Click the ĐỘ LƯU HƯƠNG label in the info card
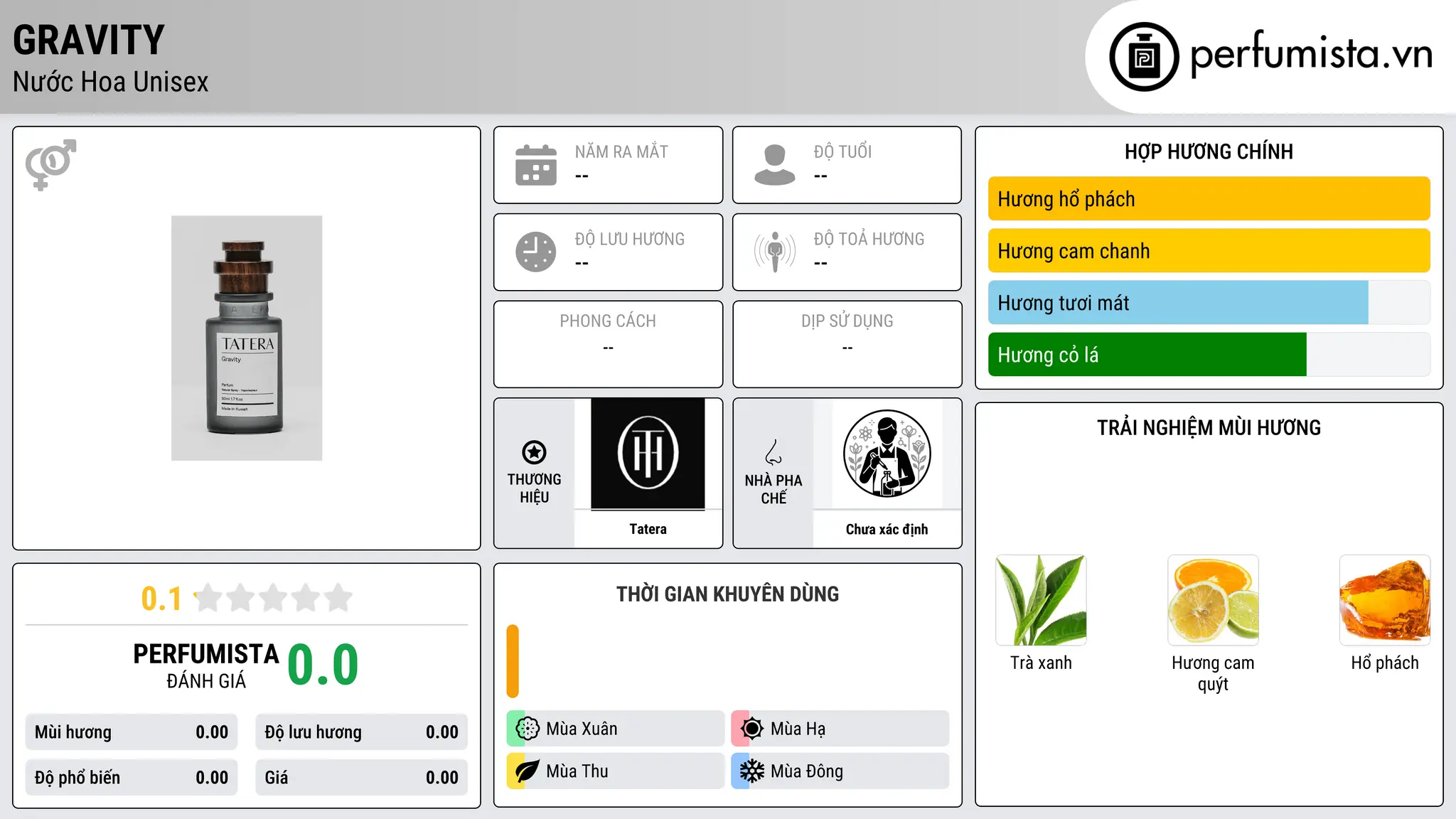The height and width of the screenshot is (819, 1456). pyautogui.click(x=630, y=239)
